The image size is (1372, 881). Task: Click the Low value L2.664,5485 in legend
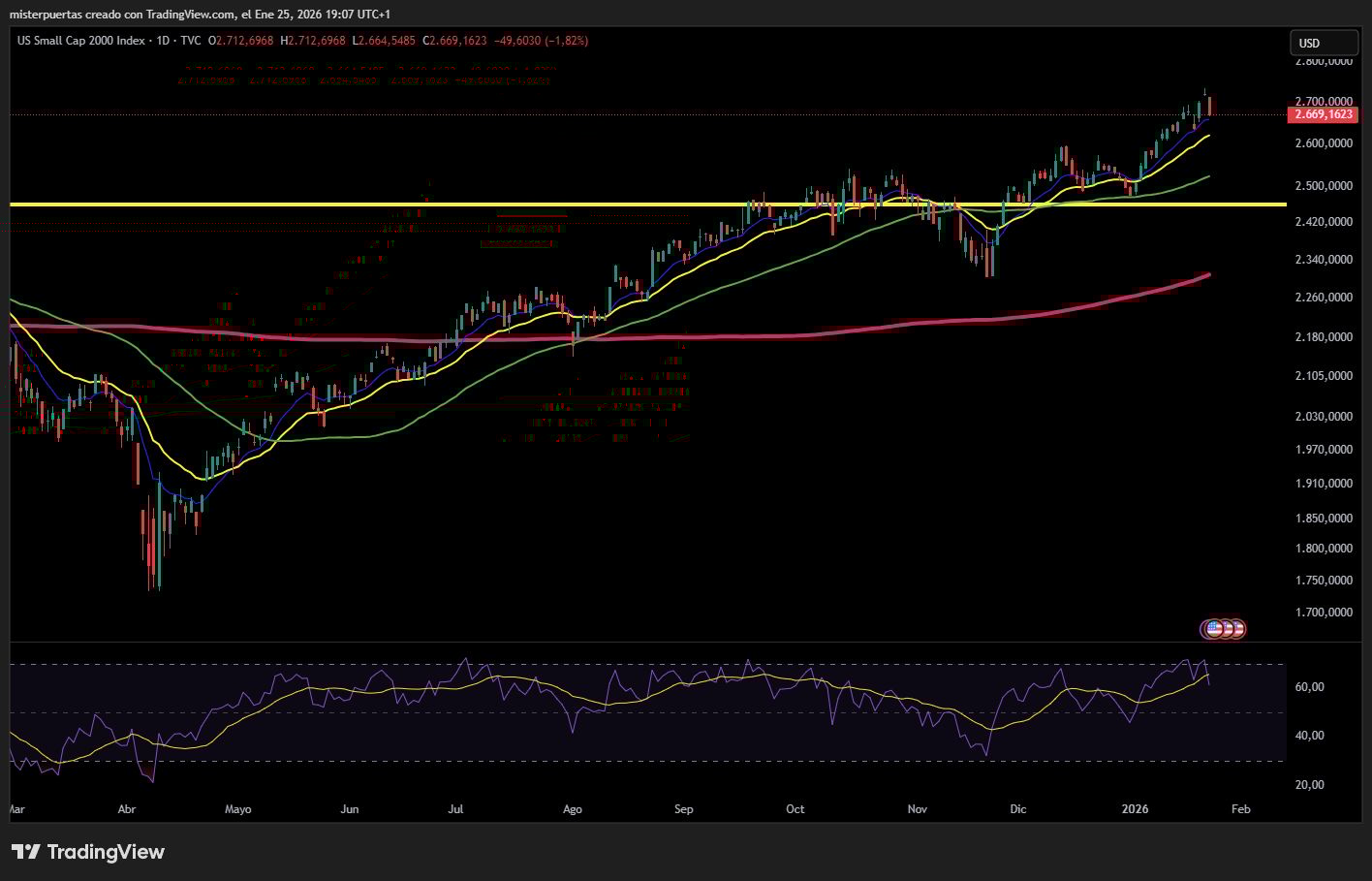[x=384, y=41]
